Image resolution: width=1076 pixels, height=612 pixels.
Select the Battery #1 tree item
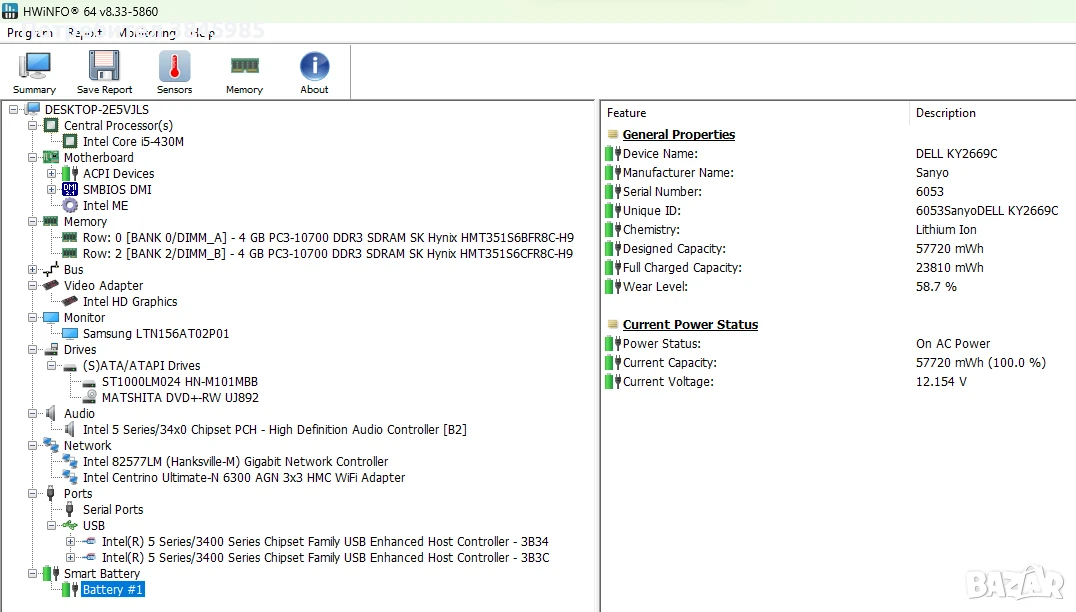pos(113,589)
